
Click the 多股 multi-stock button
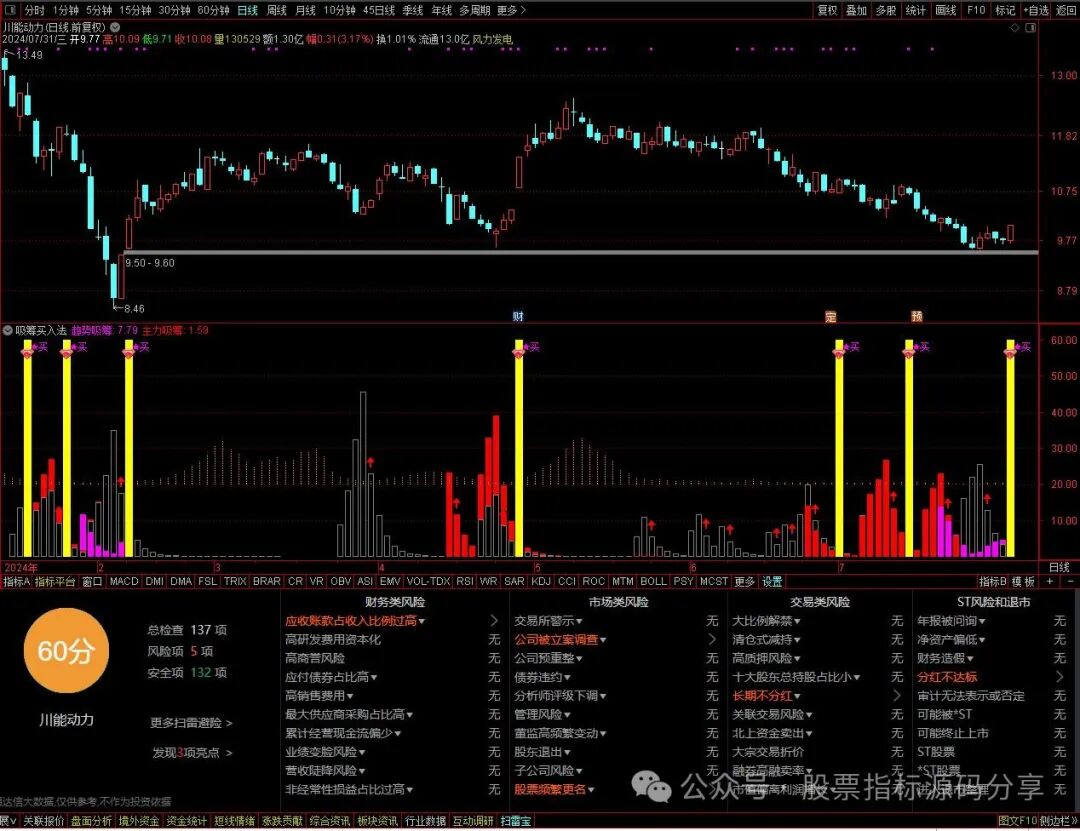tap(886, 10)
